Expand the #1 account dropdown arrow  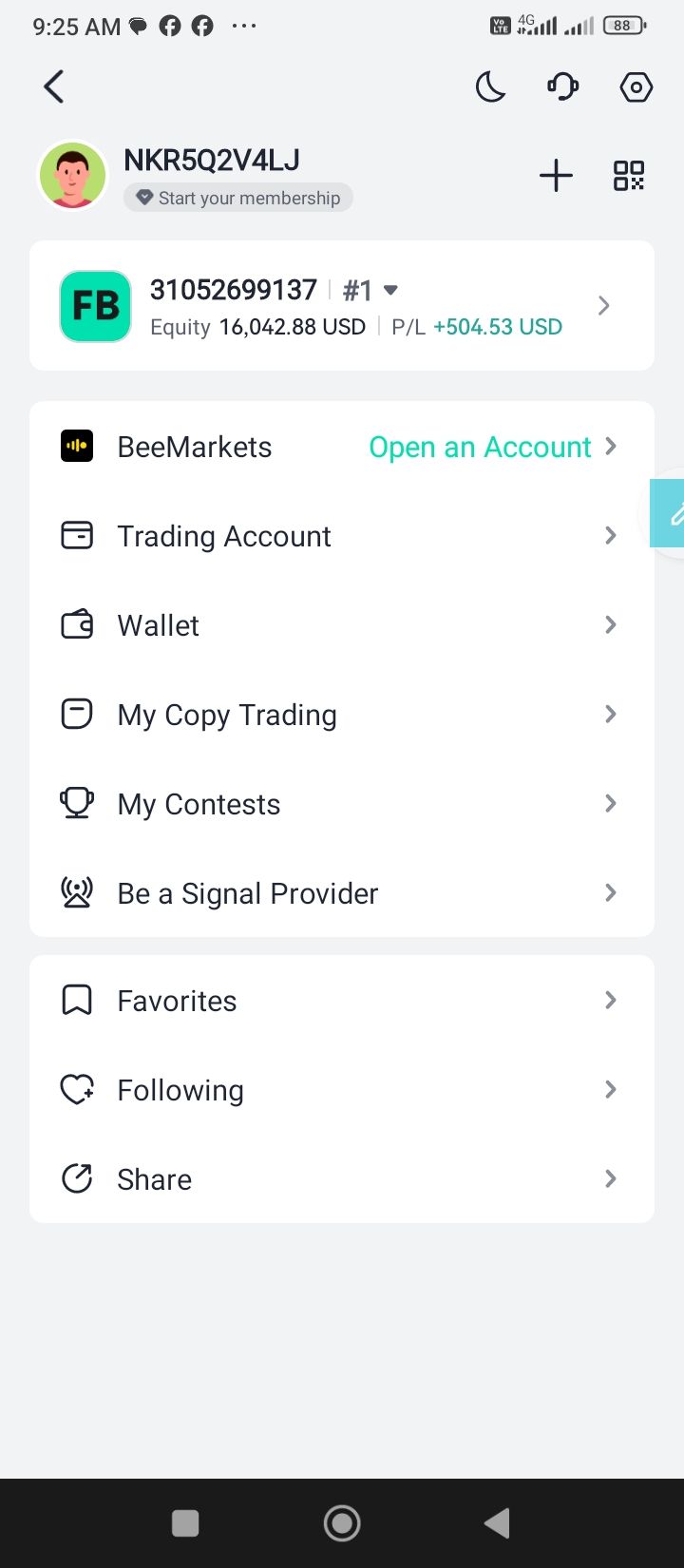click(390, 290)
